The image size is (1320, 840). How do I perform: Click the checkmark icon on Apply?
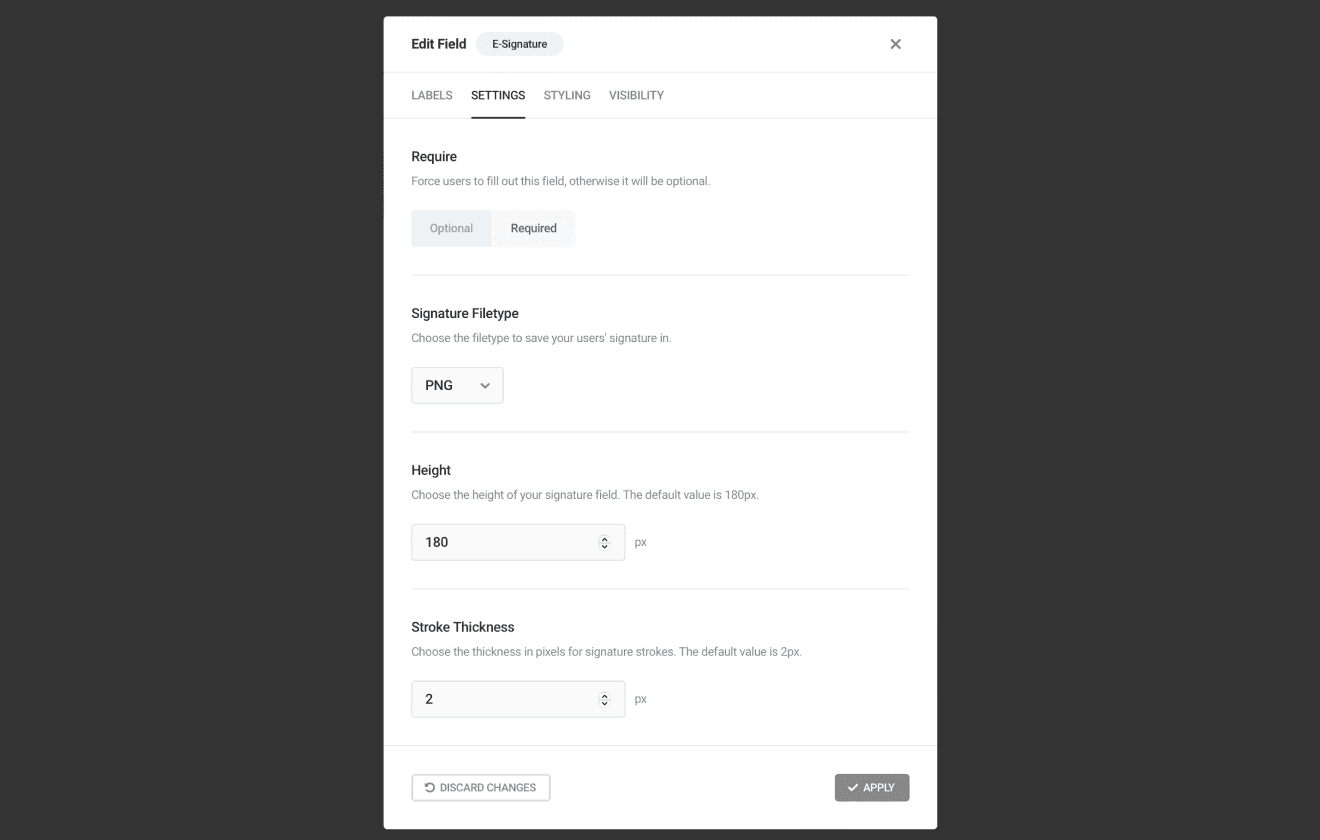853,788
